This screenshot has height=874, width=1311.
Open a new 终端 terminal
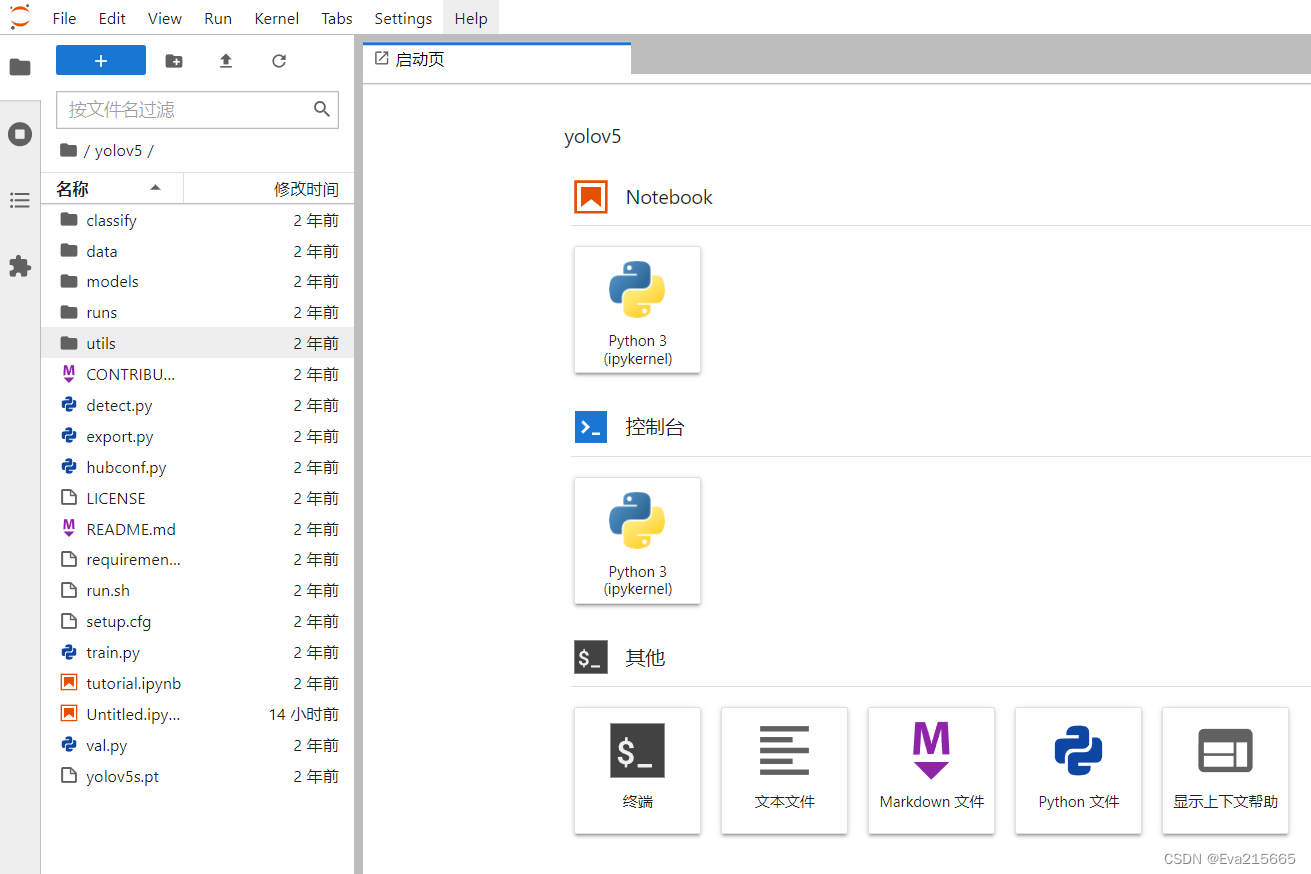(x=637, y=771)
